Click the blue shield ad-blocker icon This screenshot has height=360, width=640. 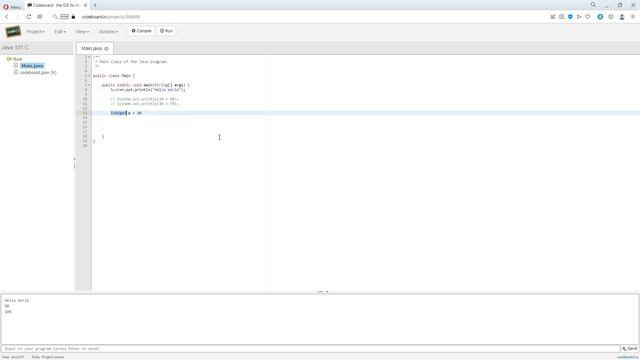tap(570, 17)
